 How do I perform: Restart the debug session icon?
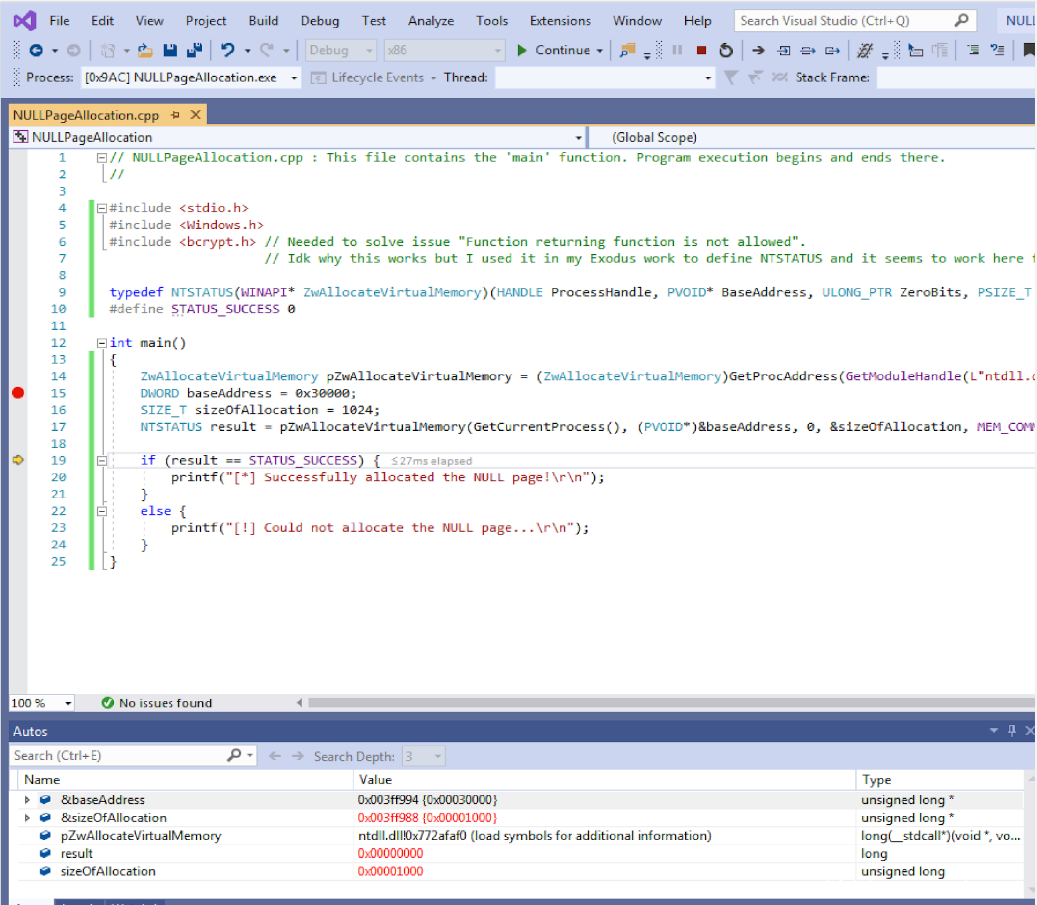[726, 50]
